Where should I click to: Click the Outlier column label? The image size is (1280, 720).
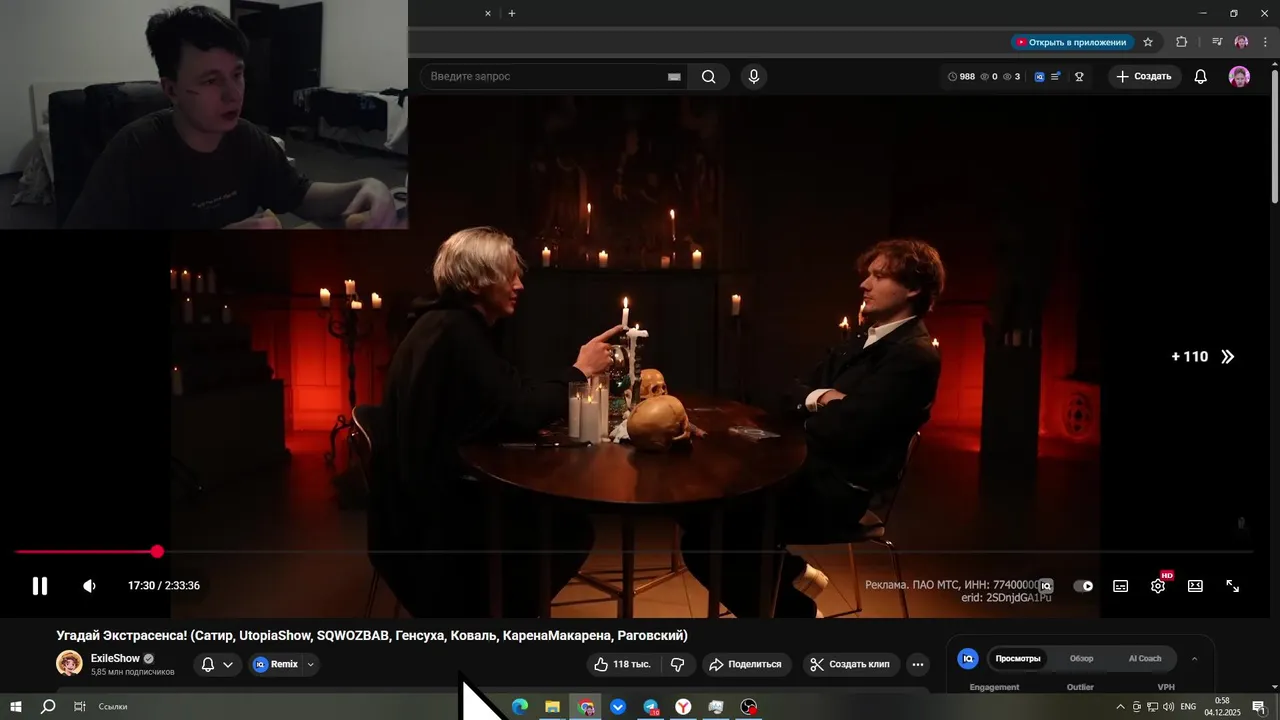click(x=1080, y=687)
